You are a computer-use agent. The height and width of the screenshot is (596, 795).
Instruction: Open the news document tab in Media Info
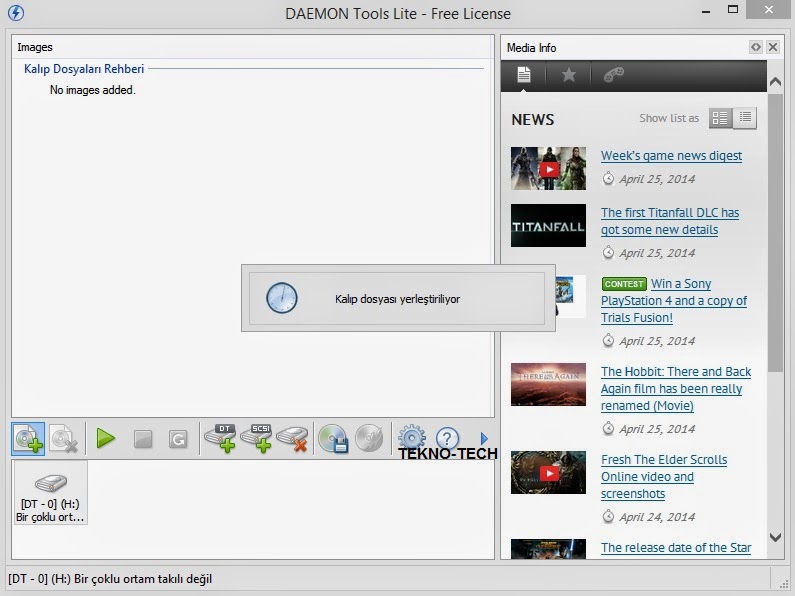pos(524,75)
